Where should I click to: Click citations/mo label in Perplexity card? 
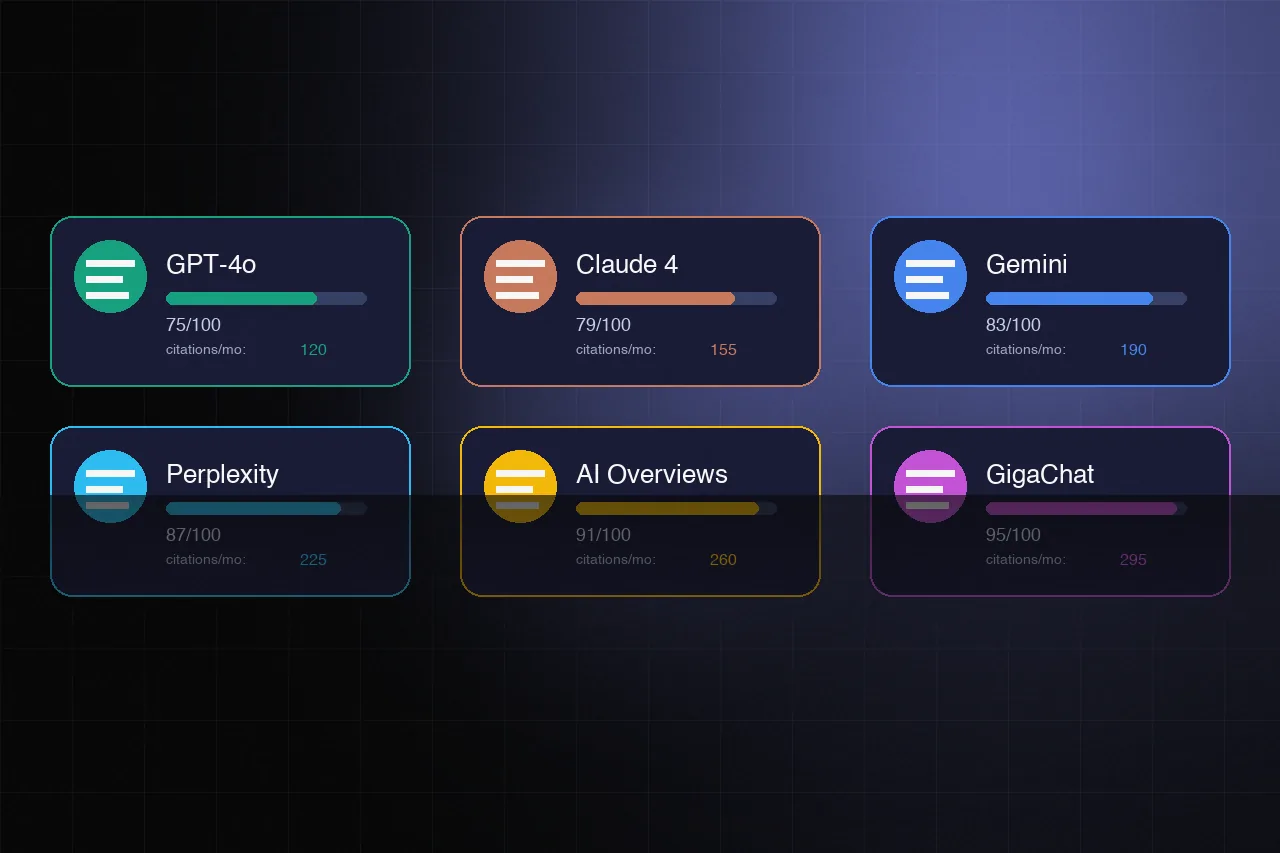pos(206,560)
